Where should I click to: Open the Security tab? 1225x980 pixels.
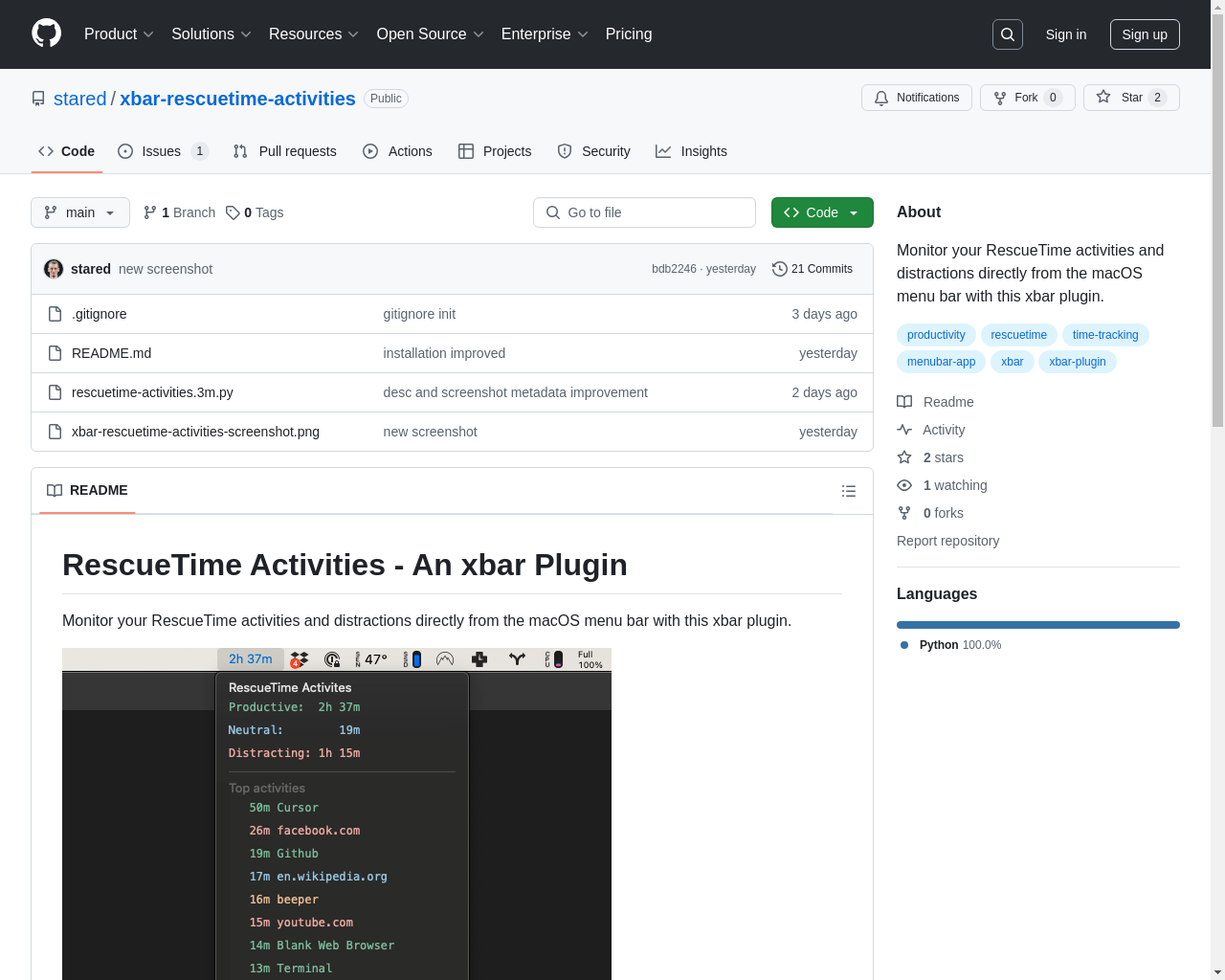tap(594, 151)
